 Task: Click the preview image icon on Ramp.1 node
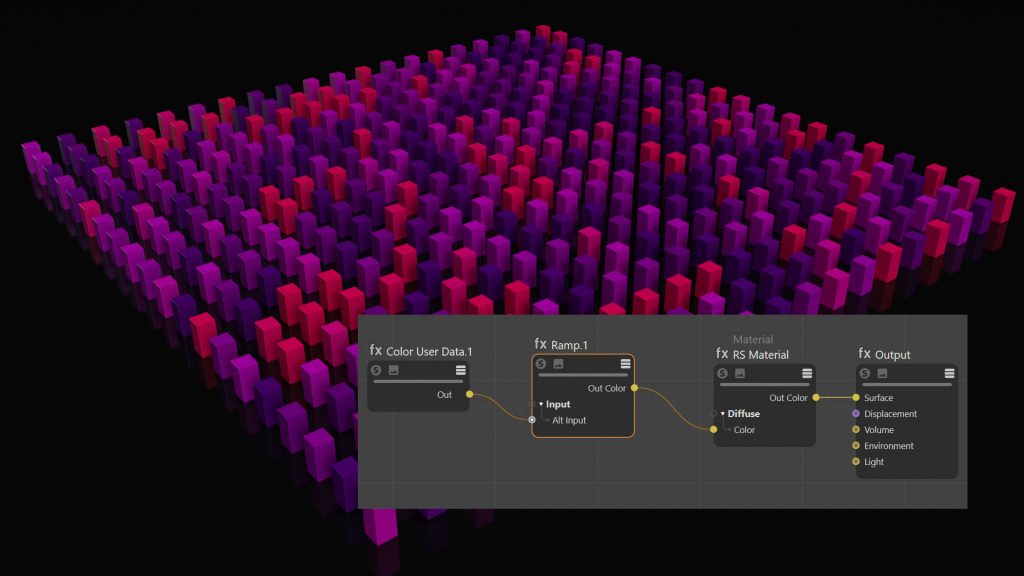point(558,364)
